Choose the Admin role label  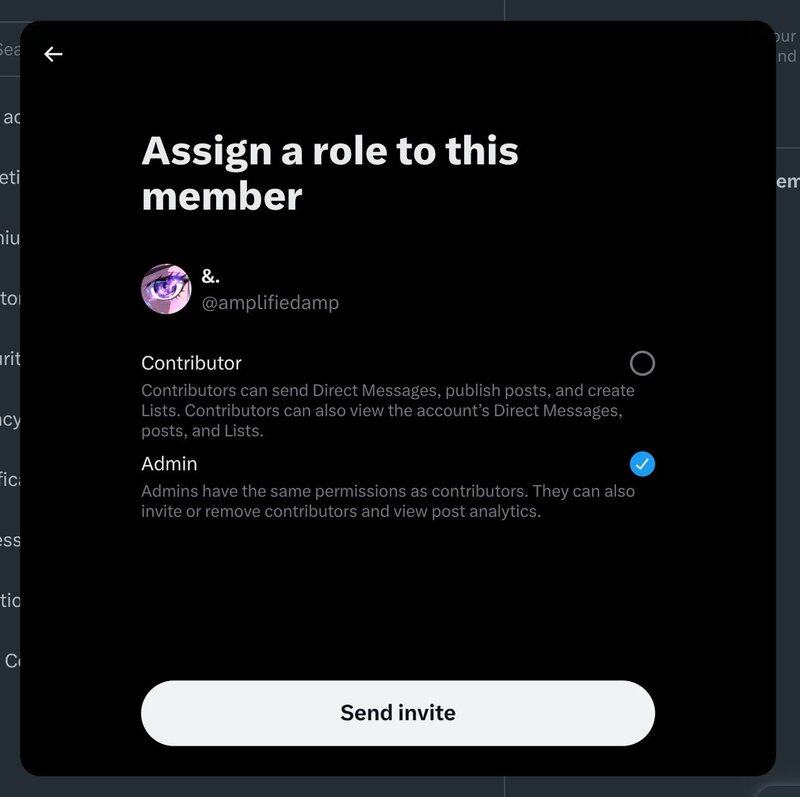[169, 464]
